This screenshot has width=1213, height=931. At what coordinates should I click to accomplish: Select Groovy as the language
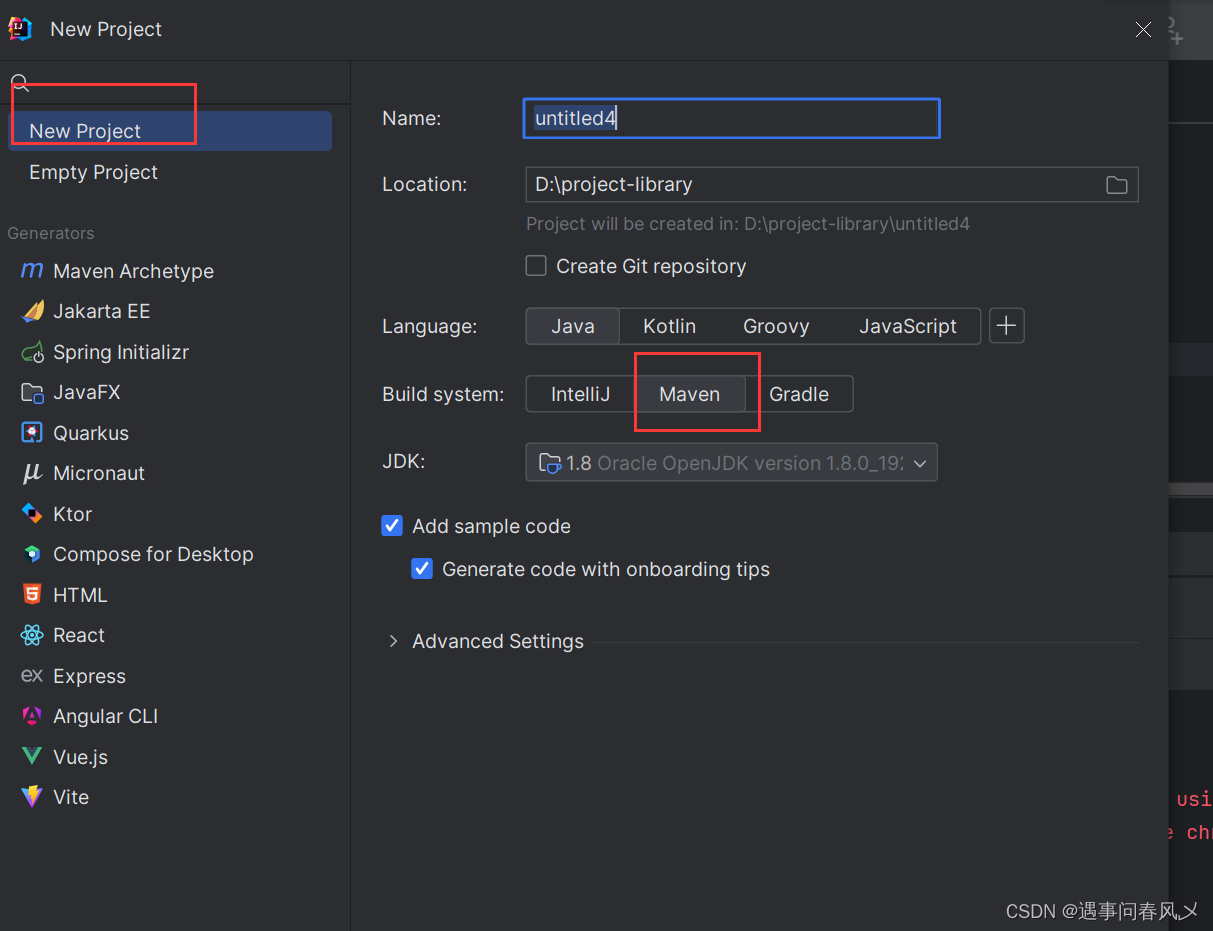(x=776, y=326)
